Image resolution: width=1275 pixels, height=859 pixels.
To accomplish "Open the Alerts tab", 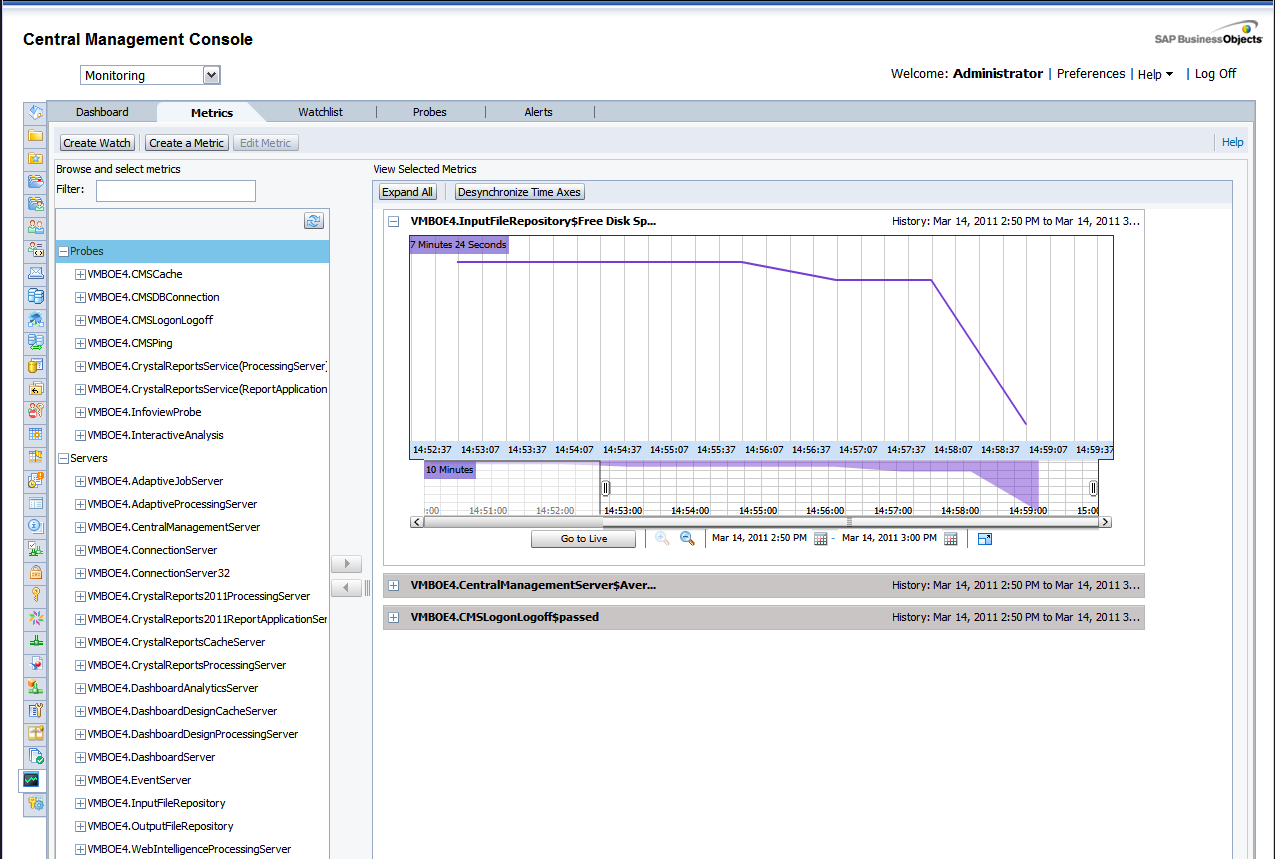I will coord(539,112).
